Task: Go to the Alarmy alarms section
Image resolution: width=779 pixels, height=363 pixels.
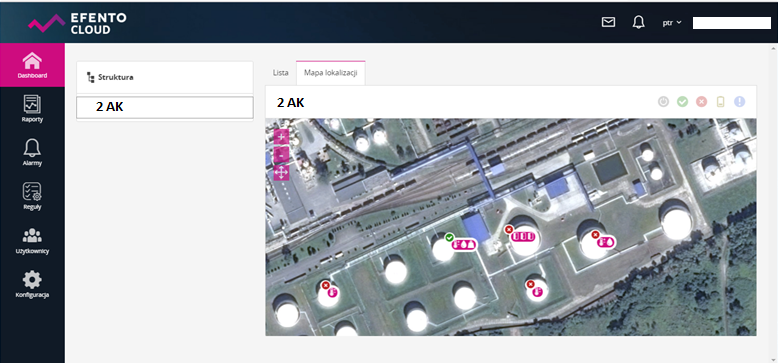Action: point(32,152)
